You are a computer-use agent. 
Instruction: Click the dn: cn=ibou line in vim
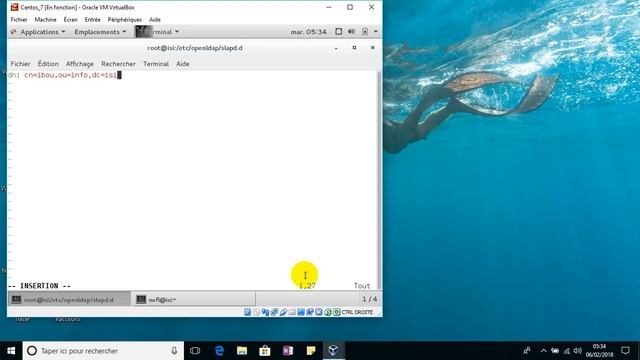tap(64, 75)
